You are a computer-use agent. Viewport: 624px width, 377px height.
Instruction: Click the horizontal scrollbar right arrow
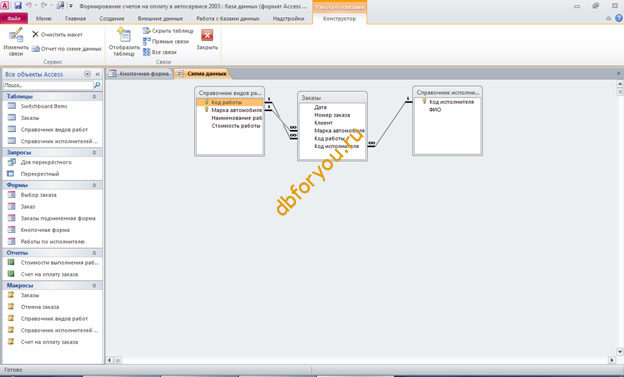click(612, 360)
